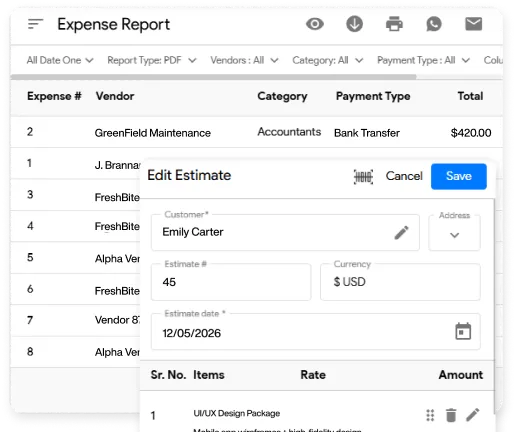This screenshot has width=516, height=432.
Task: Click the eye preview icon
Action: coord(315,24)
